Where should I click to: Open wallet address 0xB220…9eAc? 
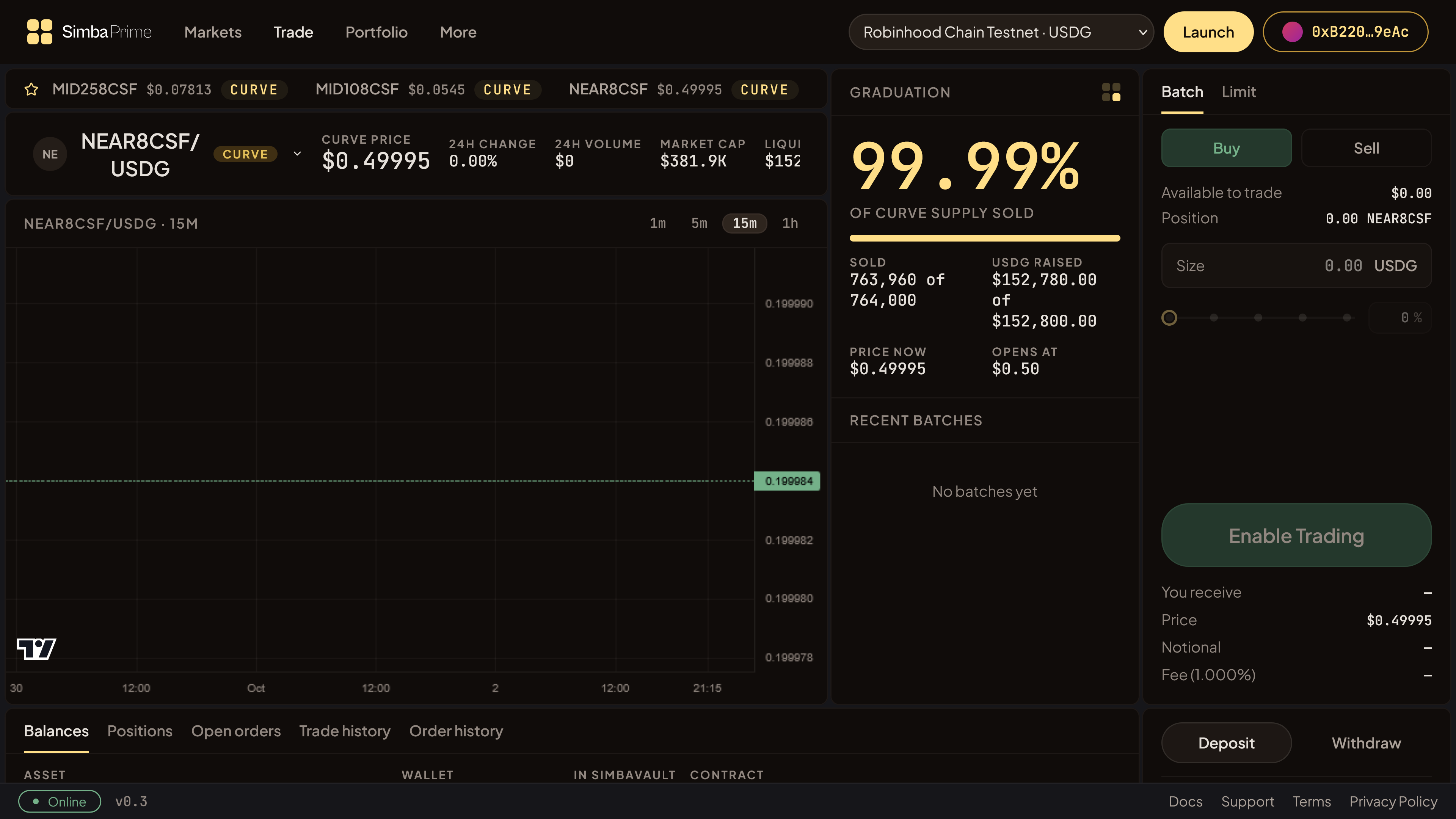click(x=1346, y=31)
